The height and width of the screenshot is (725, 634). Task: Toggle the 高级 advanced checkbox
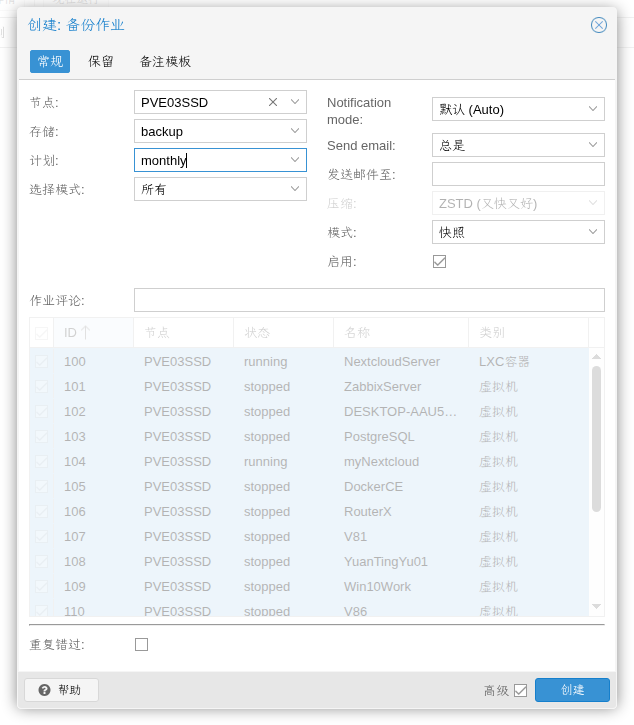pyautogui.click(x=520, y=690)
